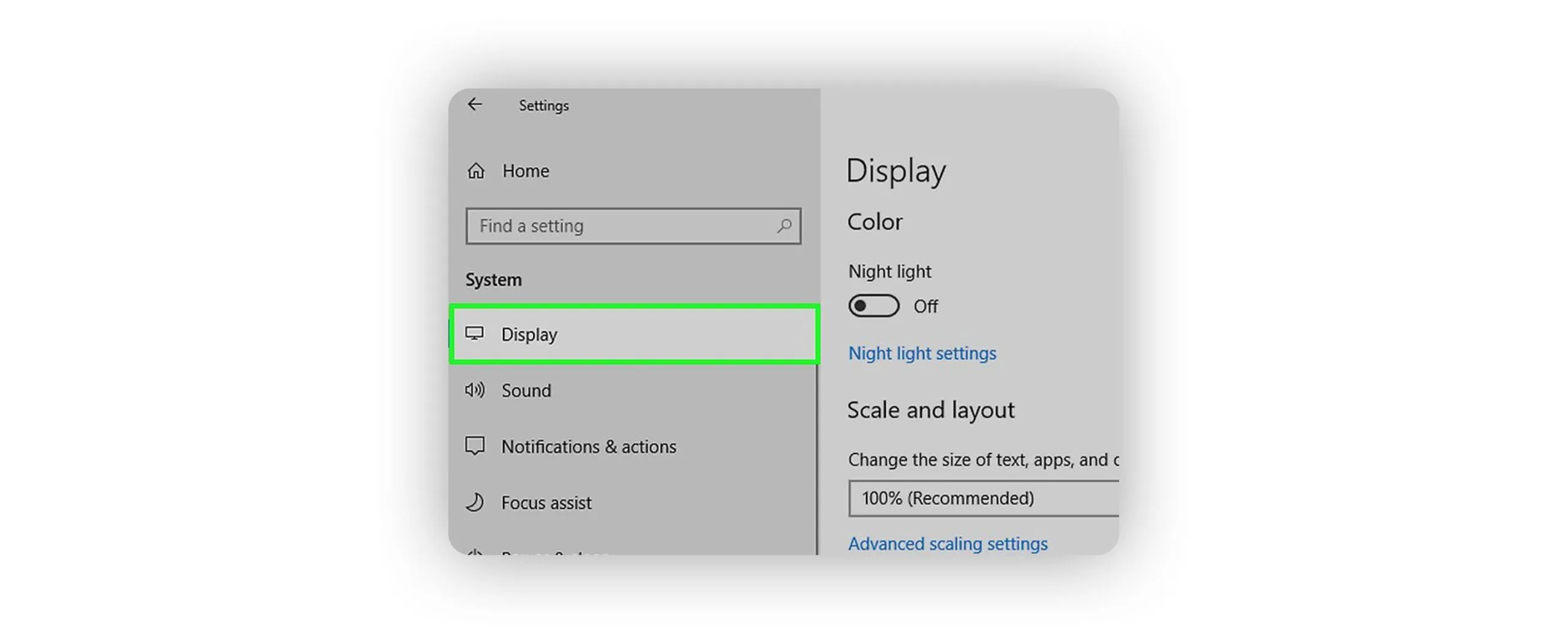Click the sidebar vertical scrollbar

point(816,460)
